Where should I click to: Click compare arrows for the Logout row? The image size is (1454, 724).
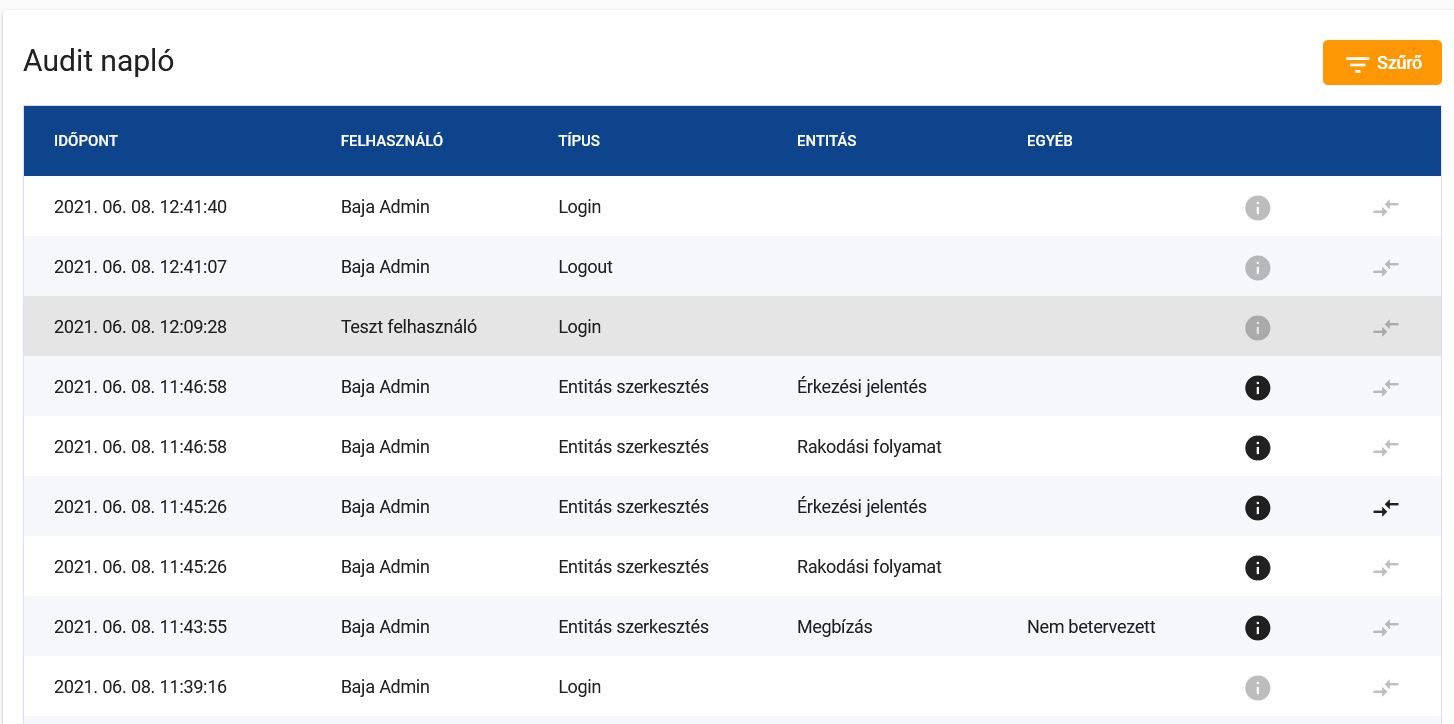pyautogui.click(x=1385, y=268)
